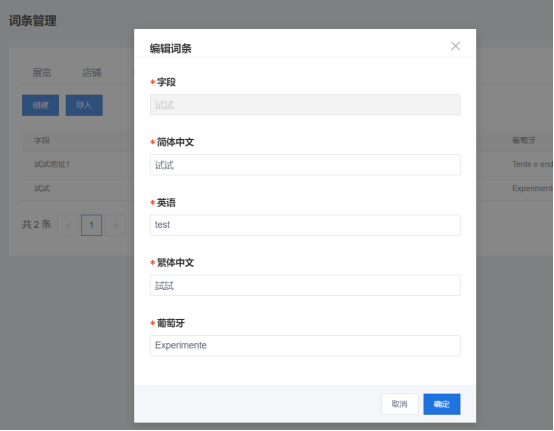554x431 pixels.
Task: Click the 词条管理 page title
Action: pos(33,20)
